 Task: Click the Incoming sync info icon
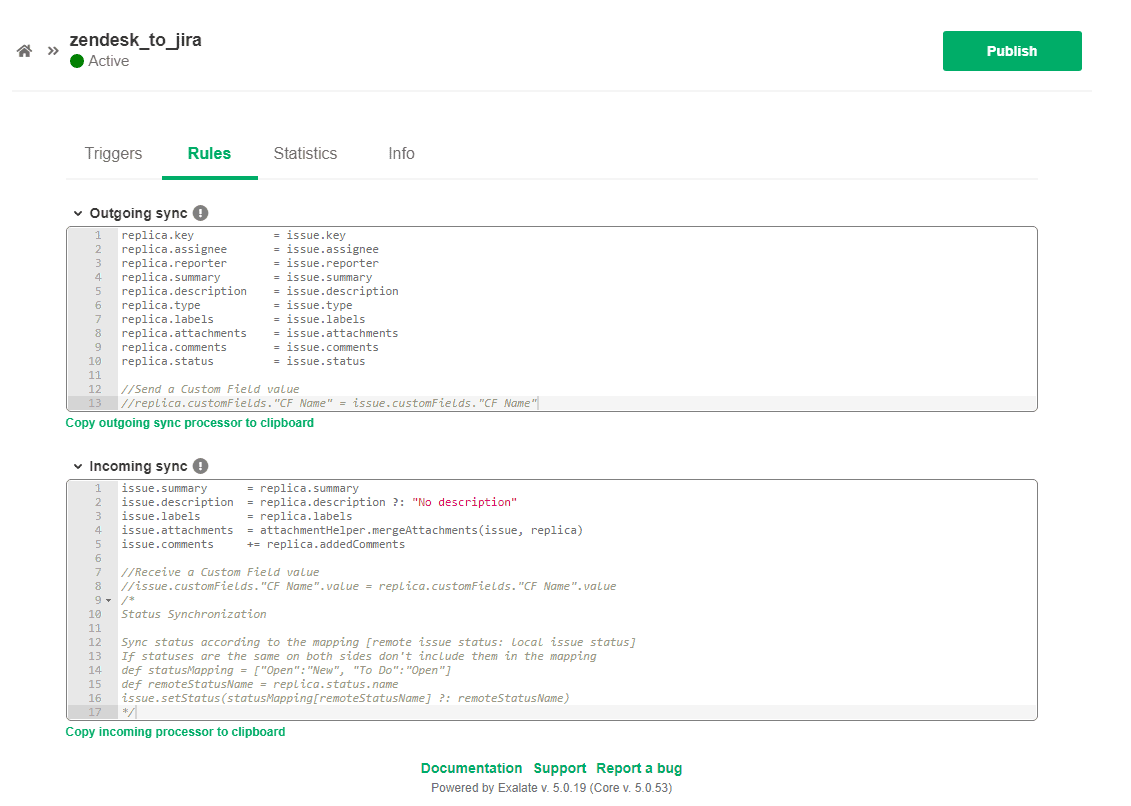(201, 466)
